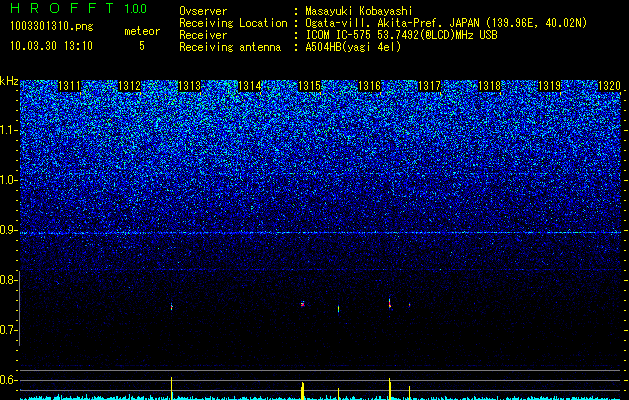Click the 1315 time marker
This screenshot has width=629, height=400.
[x=309, y=86]
